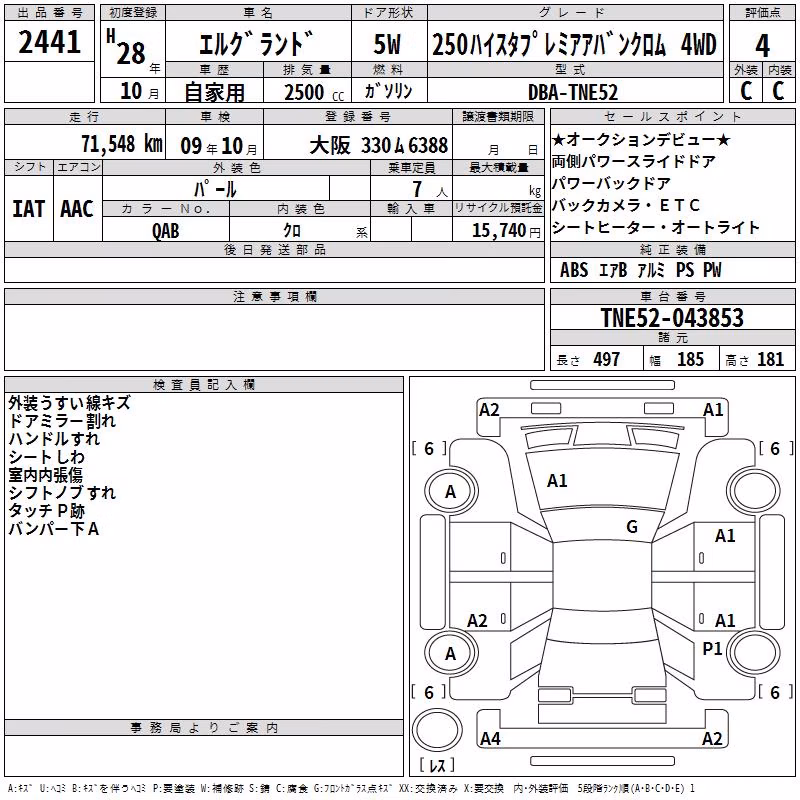Select the exterior color パール

[x=215, y=189]
